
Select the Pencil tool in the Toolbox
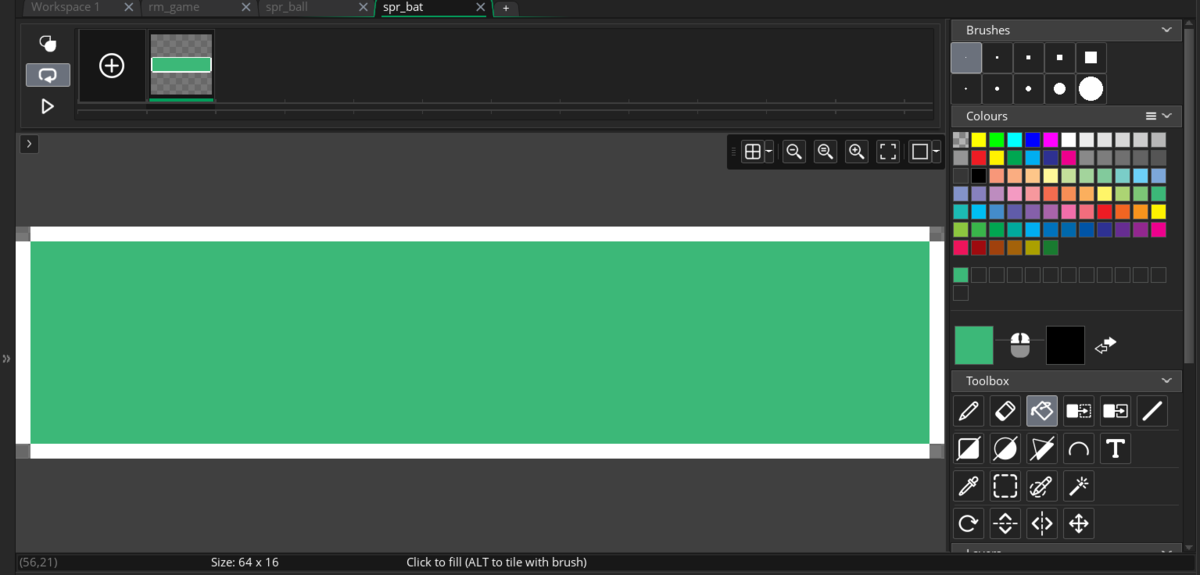pos(968,411)
